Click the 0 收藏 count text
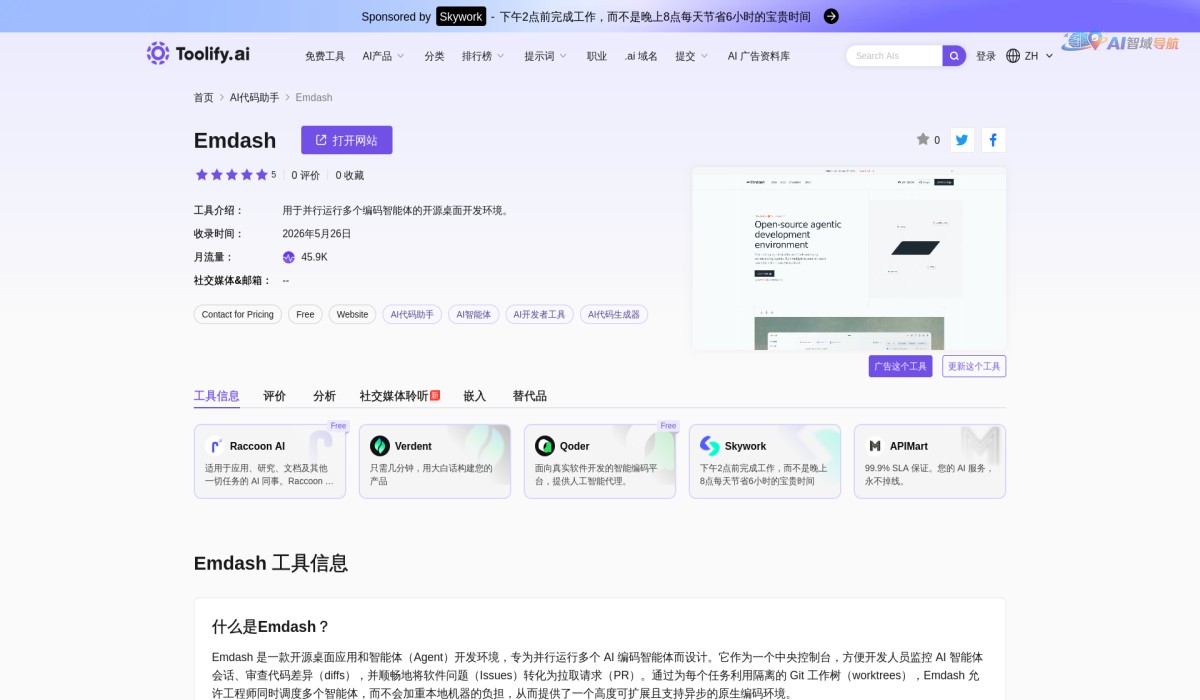This screenshot has width=1200, height=700. 350,175
